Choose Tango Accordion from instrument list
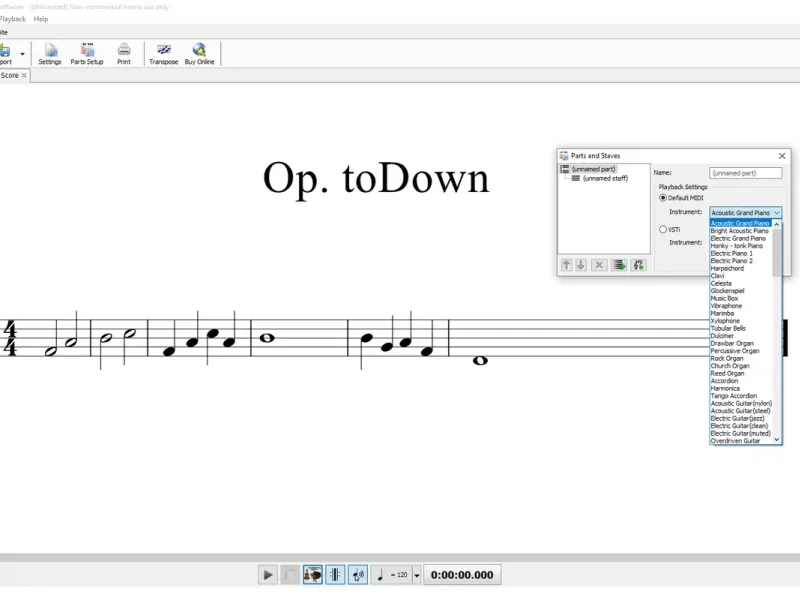Image resolution: width=800 pixels, height=600 pixels. [x=734, y=396]
